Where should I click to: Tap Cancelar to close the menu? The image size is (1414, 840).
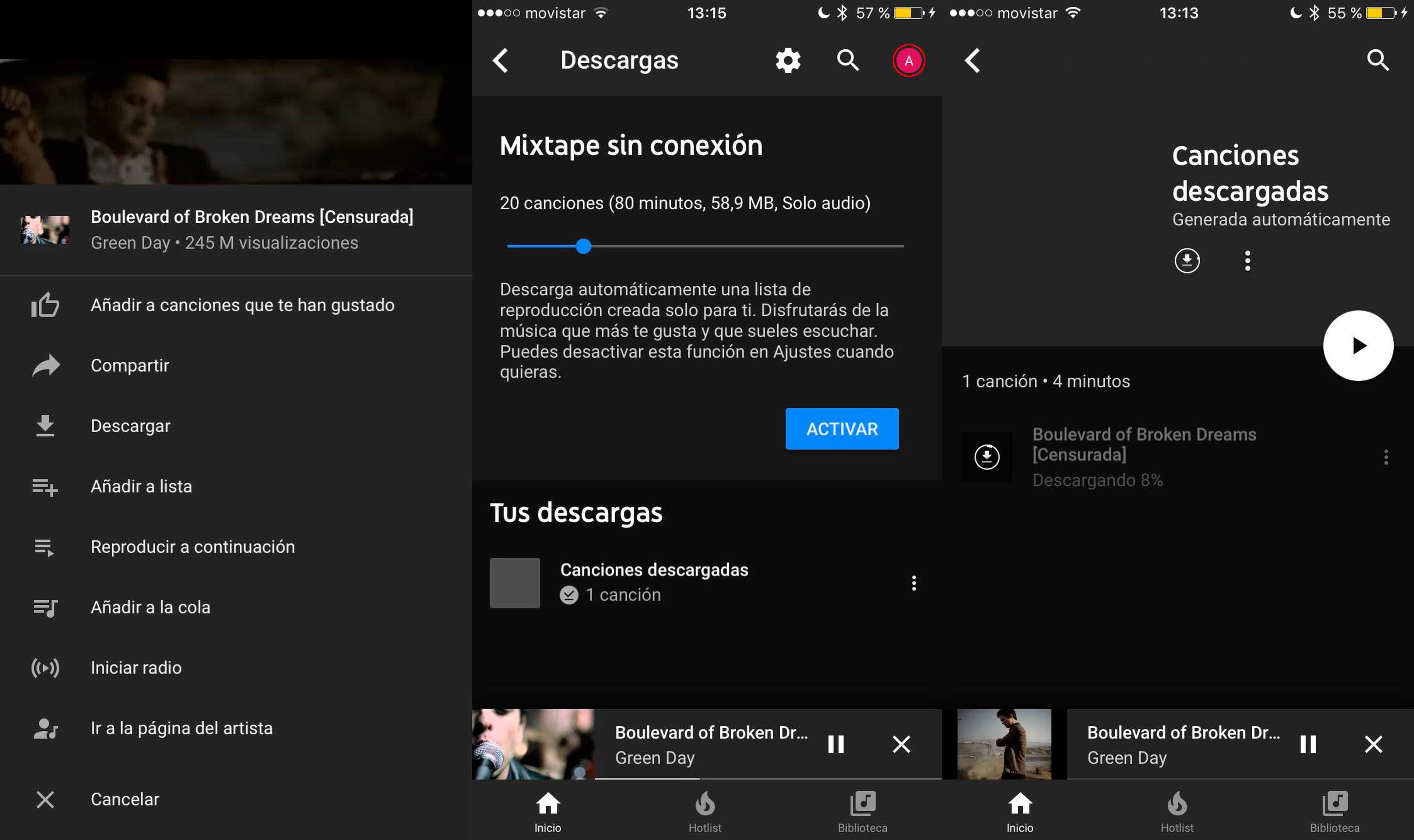coord(236,800)
